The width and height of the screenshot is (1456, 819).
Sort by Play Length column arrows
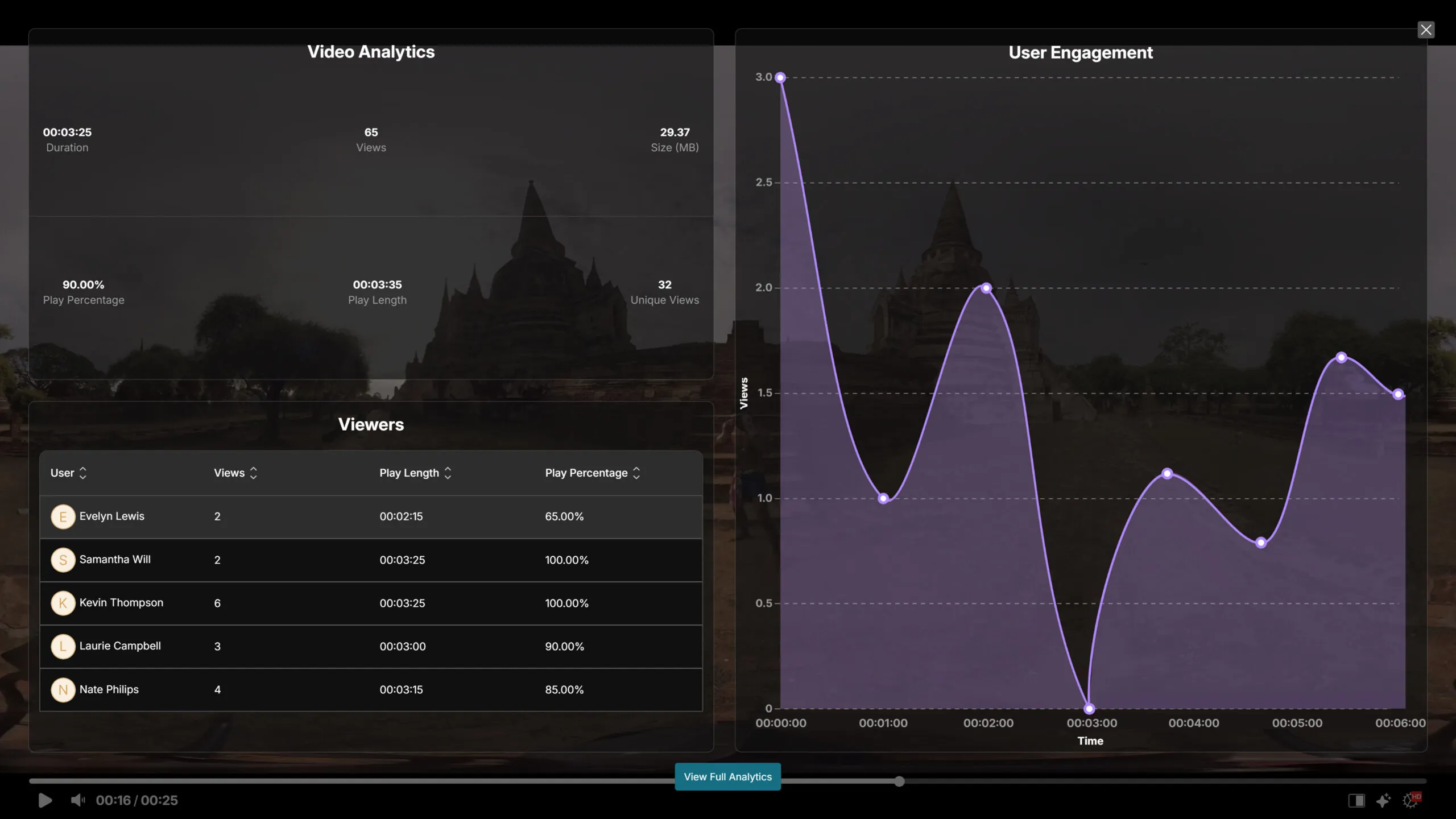(448, 473)
